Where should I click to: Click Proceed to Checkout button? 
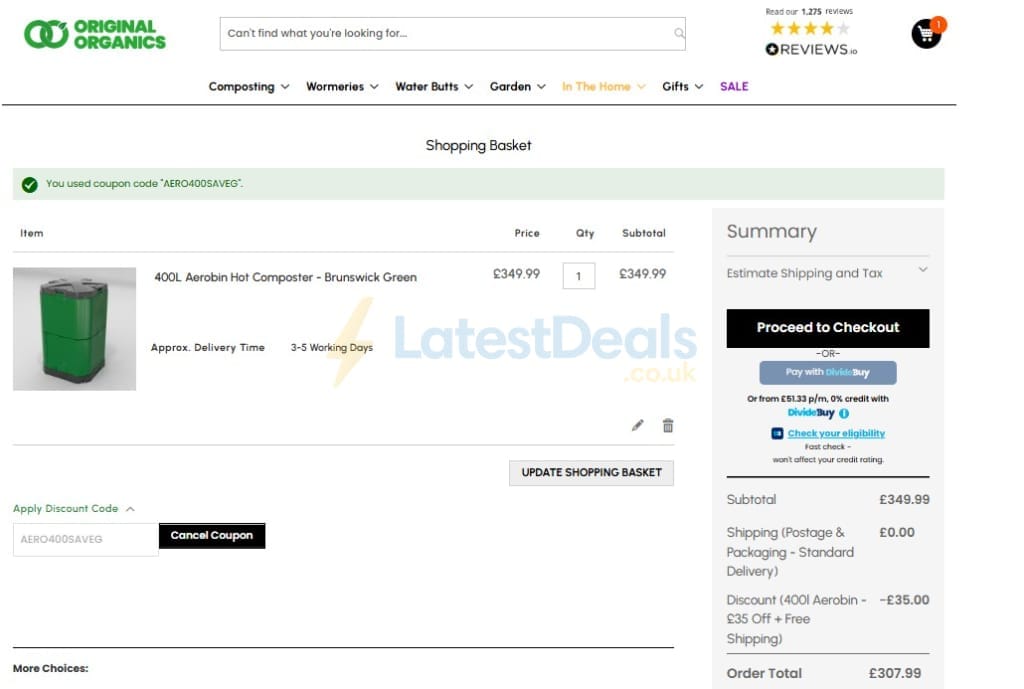[827, 328]
